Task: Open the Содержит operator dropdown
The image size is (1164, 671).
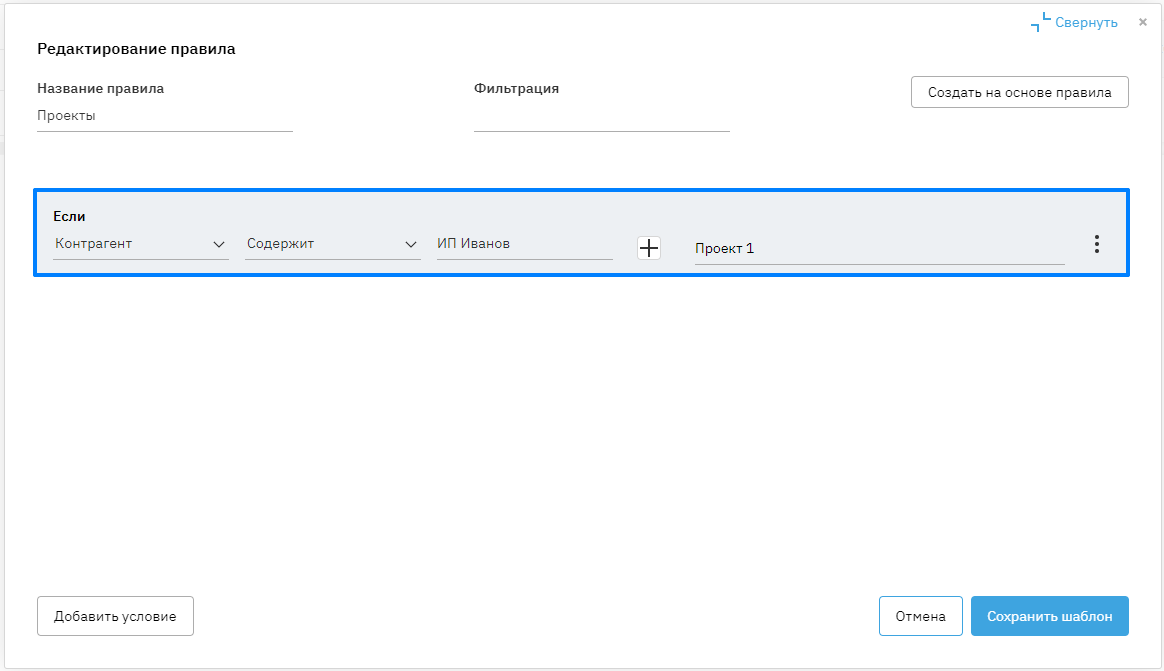Action: pos(332,244)
